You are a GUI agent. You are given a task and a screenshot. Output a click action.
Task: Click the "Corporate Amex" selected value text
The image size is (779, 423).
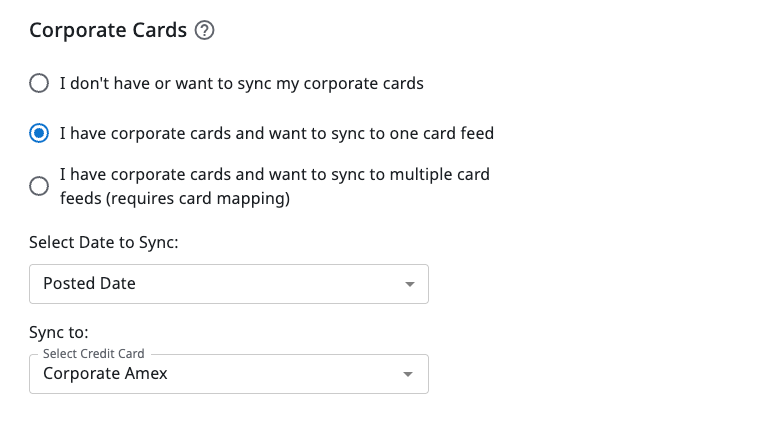click(105, 374)
